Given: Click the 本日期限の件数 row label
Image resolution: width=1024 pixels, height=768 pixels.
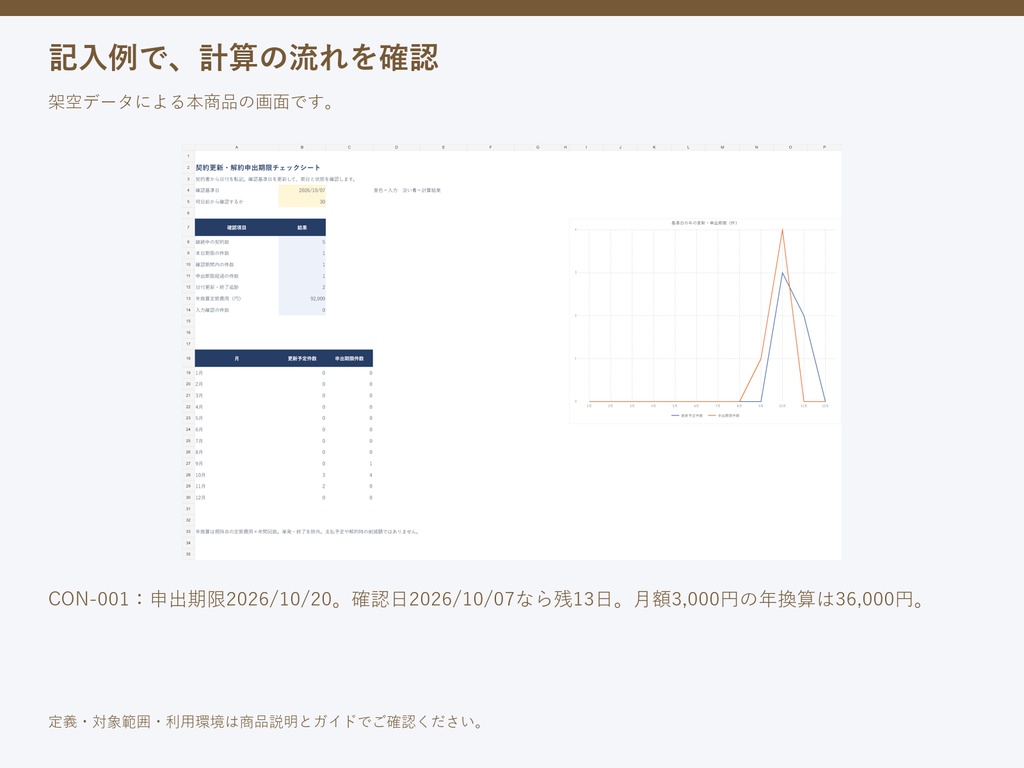Looking at the screenshot, I should click(212, 253).
